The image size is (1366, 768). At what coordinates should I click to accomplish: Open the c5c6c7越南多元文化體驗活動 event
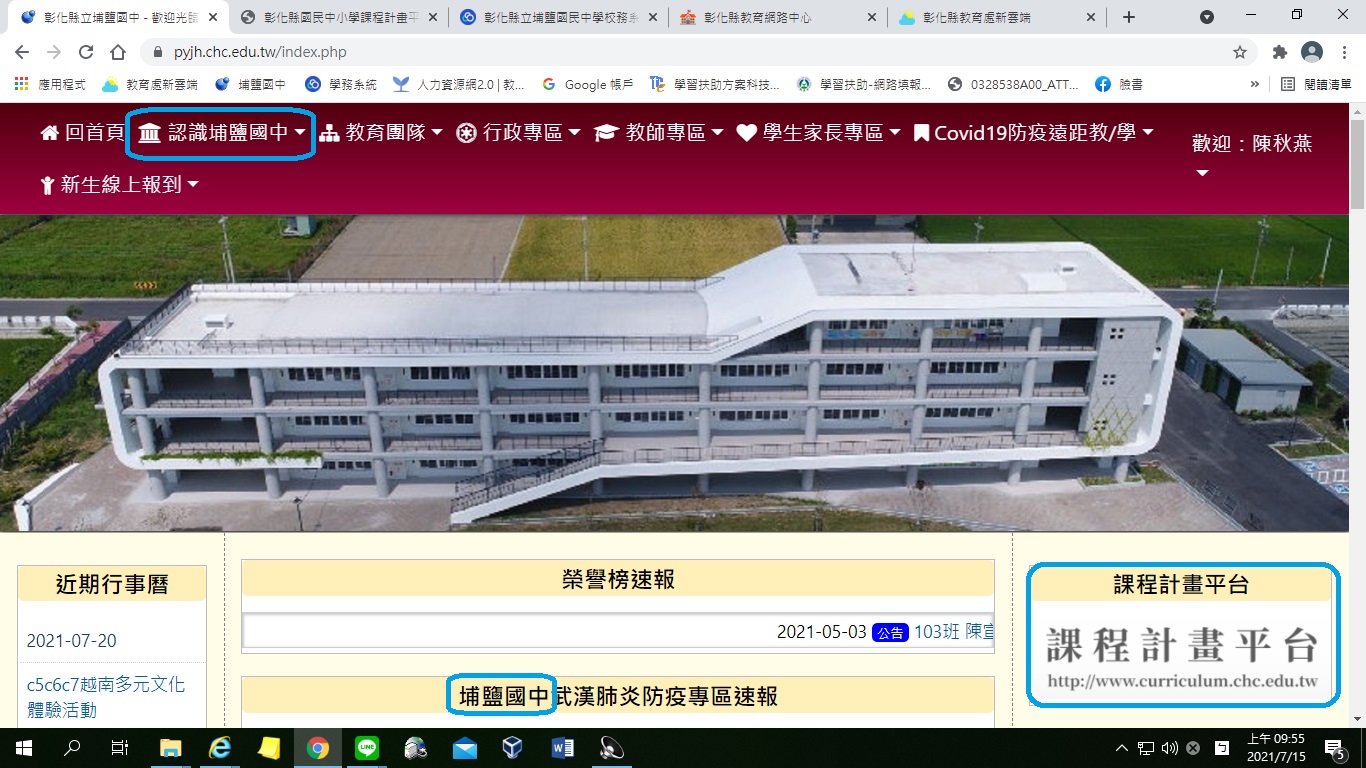click(106, 697)
